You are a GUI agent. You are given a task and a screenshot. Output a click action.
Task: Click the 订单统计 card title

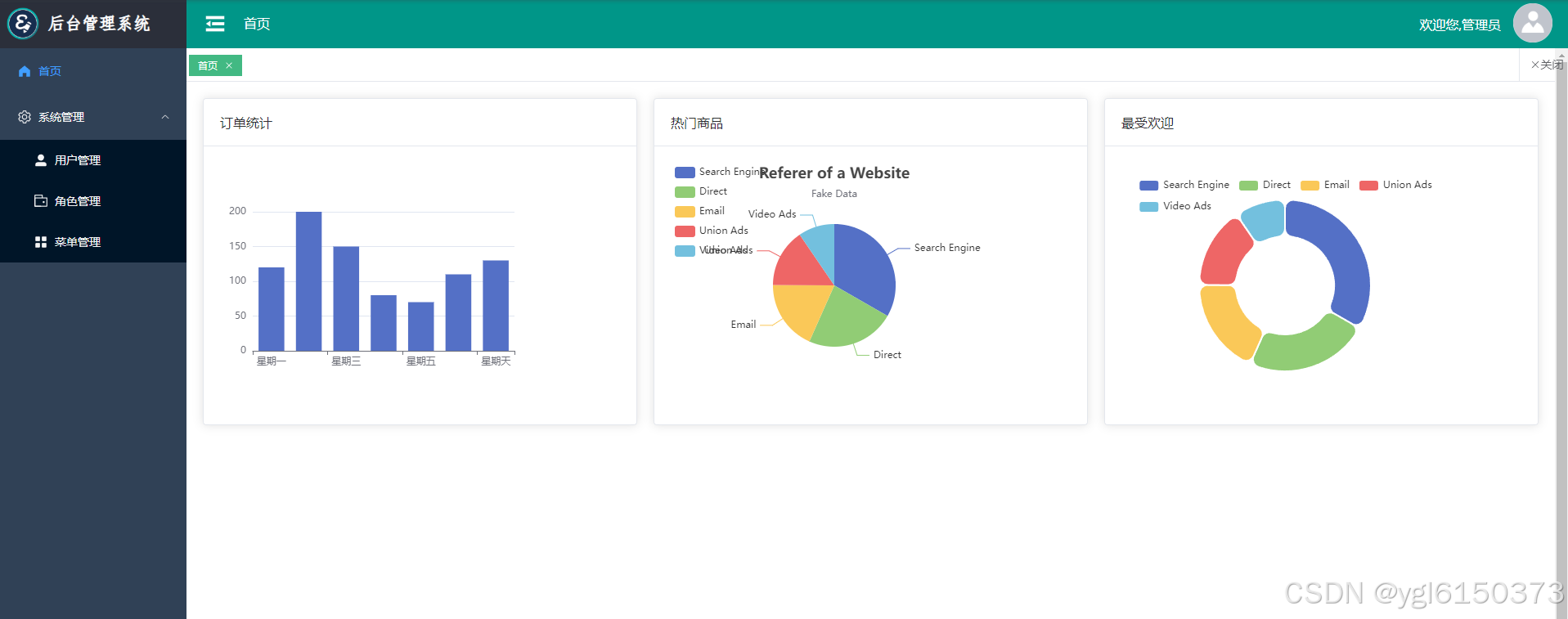tap(246, 123)
